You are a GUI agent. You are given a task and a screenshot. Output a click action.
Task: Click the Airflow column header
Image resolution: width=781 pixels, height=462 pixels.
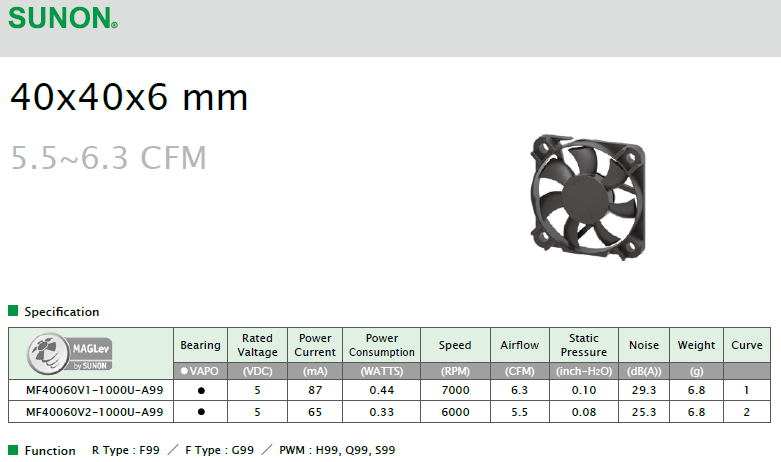coord(520,345)
